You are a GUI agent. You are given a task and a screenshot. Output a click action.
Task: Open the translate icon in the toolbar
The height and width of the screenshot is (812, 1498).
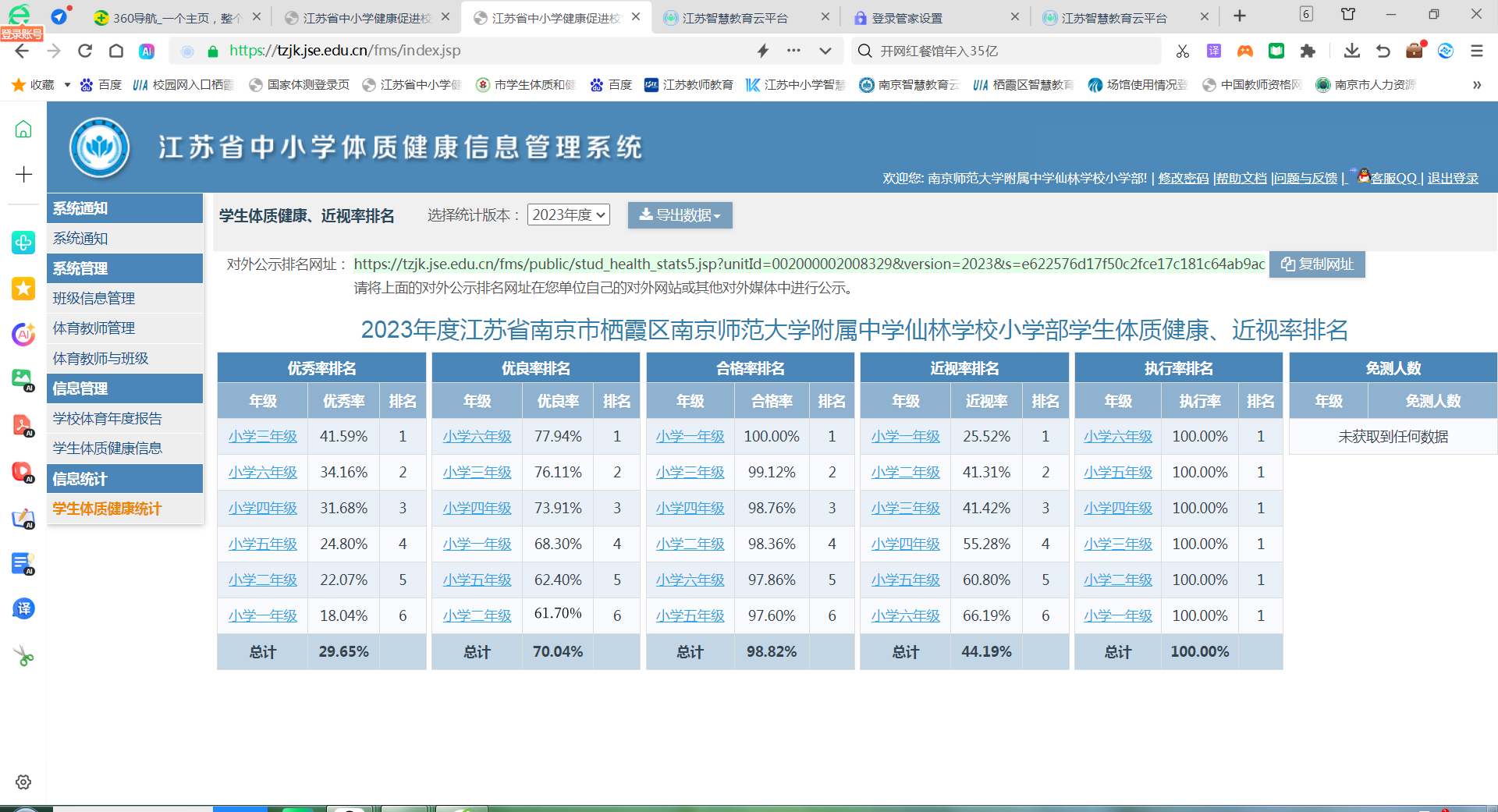click(x=1214, y=51)
